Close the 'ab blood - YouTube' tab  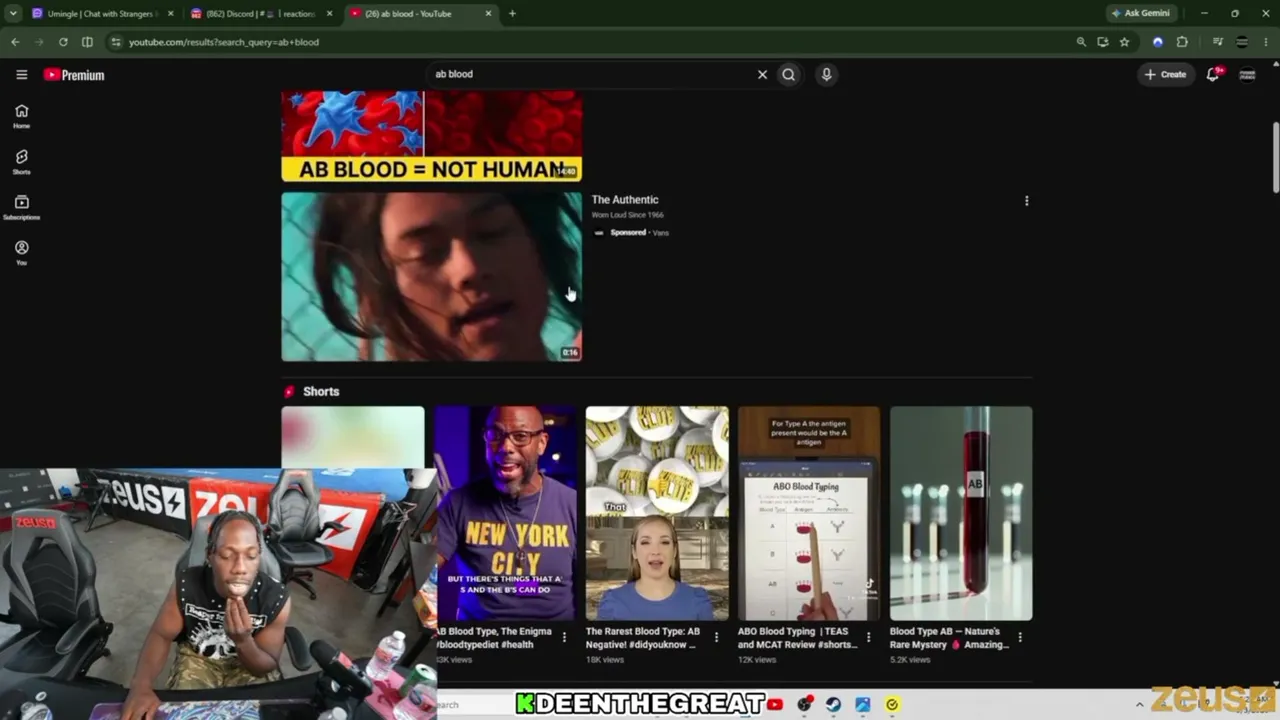point(488,14)
